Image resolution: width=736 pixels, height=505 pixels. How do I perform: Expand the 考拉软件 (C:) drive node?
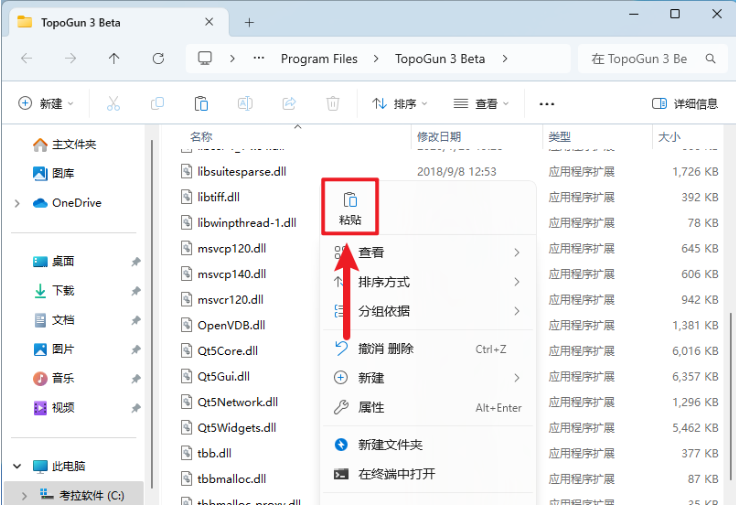tap(24, 495)
